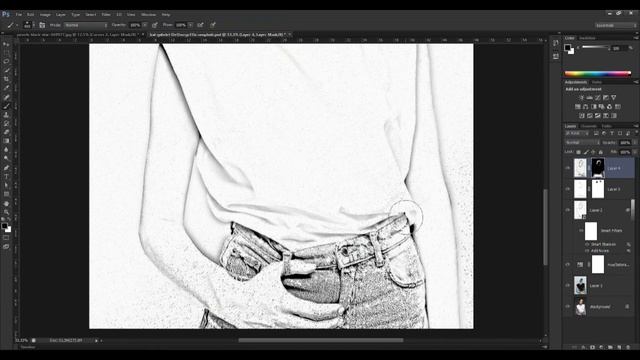Select the Move tool

[6, 44]
